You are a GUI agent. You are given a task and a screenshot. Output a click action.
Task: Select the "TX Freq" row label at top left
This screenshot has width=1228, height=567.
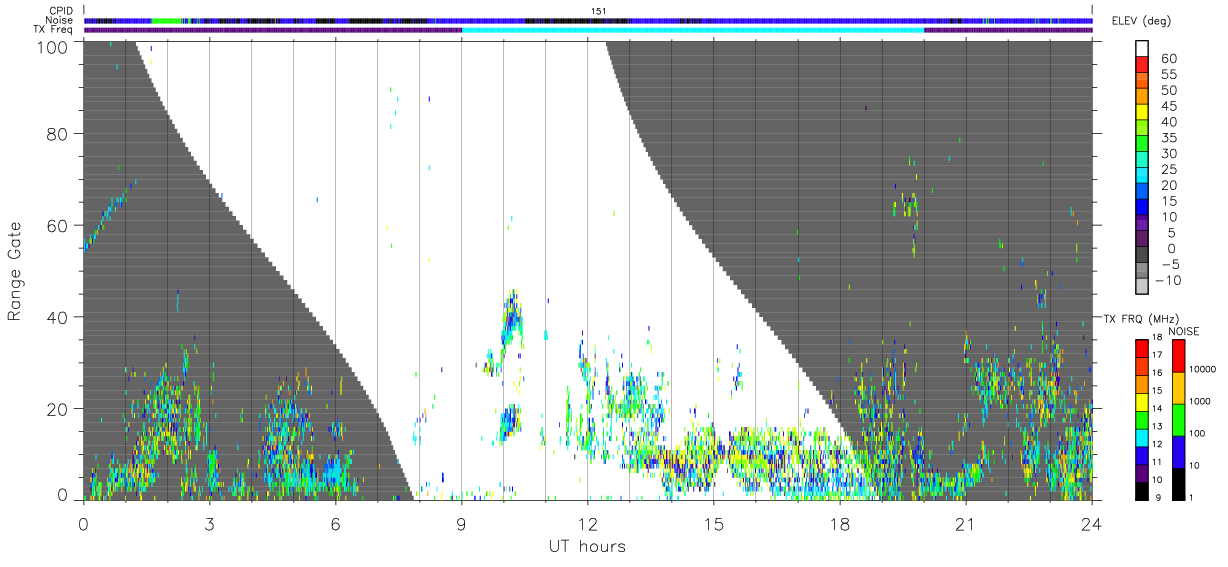point(54,29)
